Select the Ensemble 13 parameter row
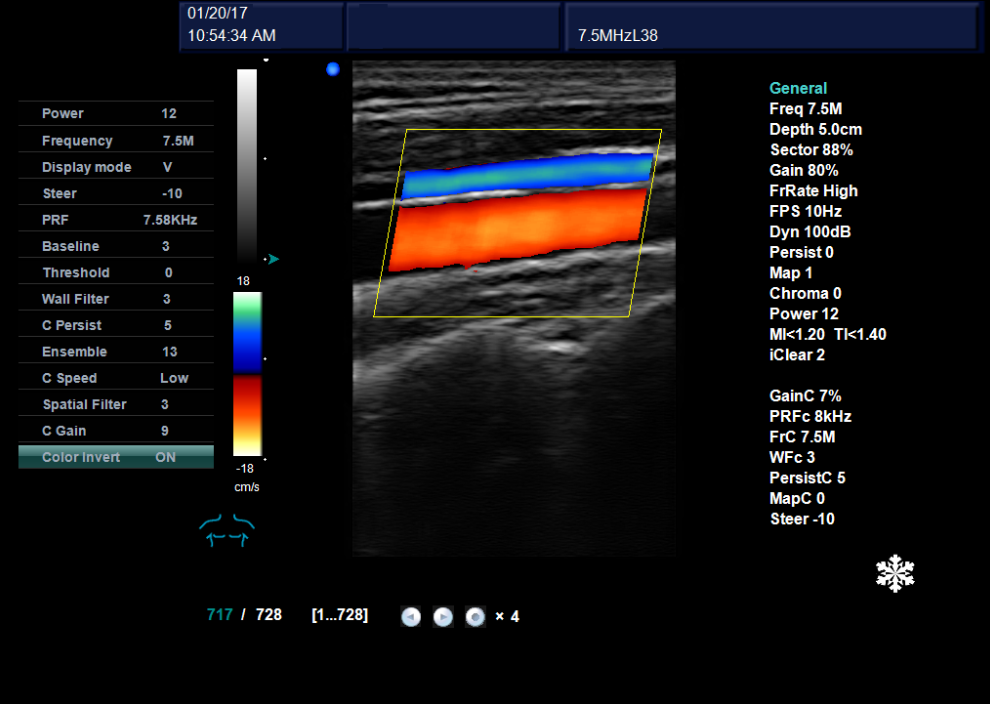 pyautogui.click(x=116, y=352)
